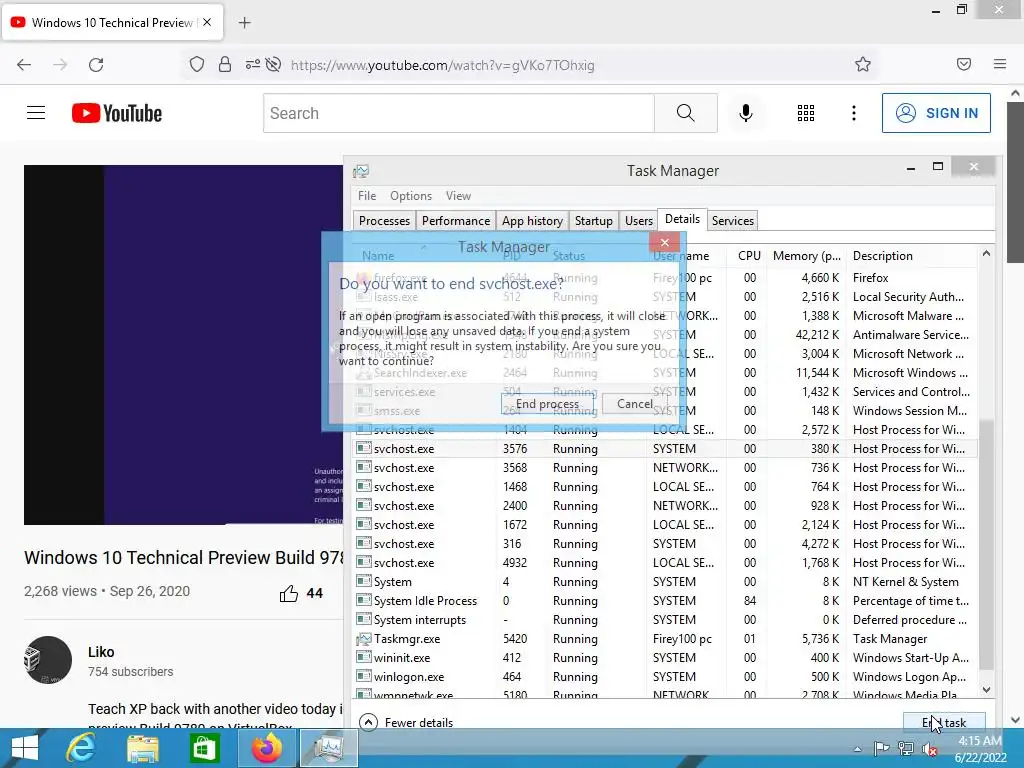1024x768 pixels.
Task: Click the muted volume tray icon
Action: 929,749
